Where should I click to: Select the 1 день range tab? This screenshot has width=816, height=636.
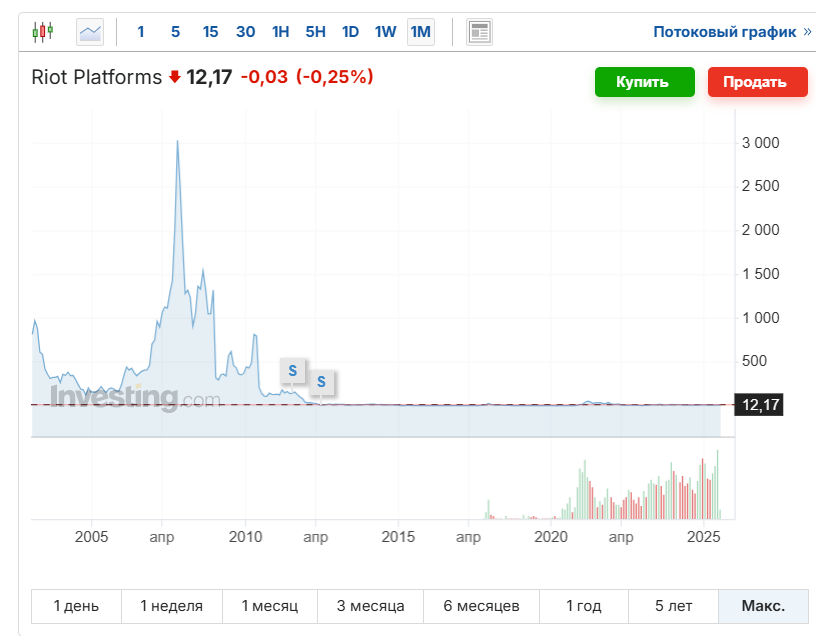point(76,606)
